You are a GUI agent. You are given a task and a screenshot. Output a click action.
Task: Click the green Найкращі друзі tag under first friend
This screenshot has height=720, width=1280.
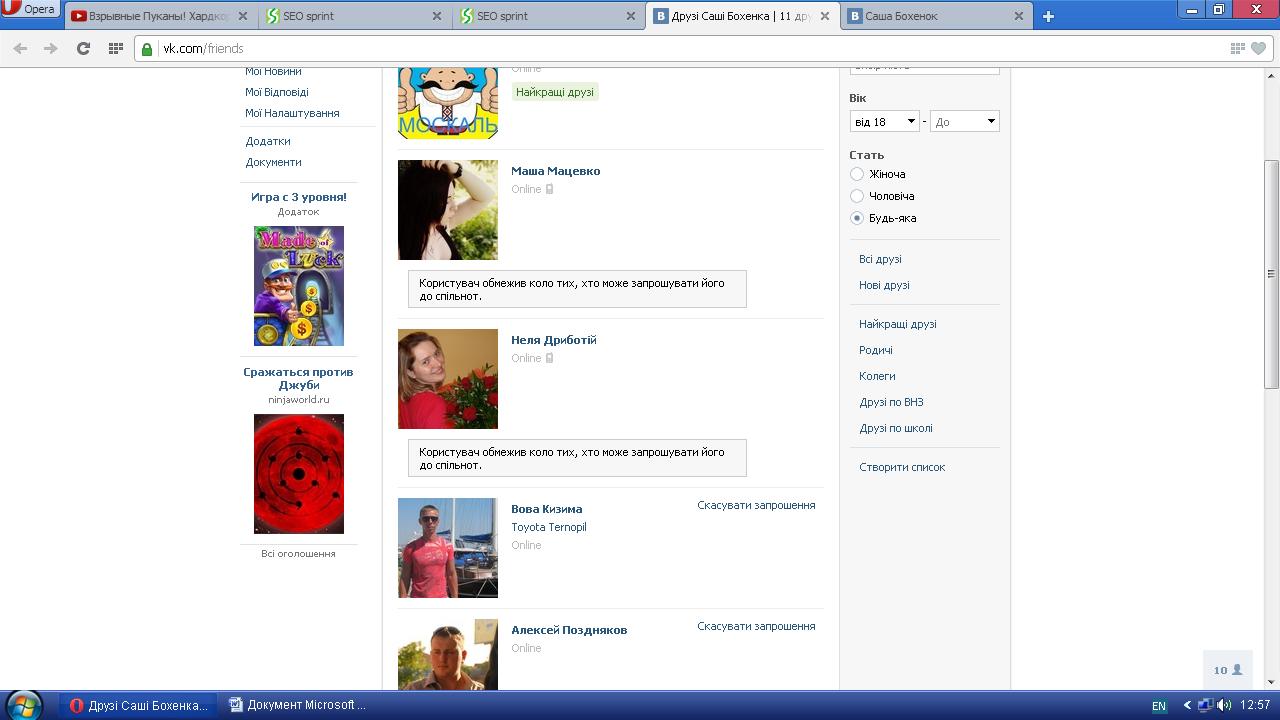pos(555,92)
